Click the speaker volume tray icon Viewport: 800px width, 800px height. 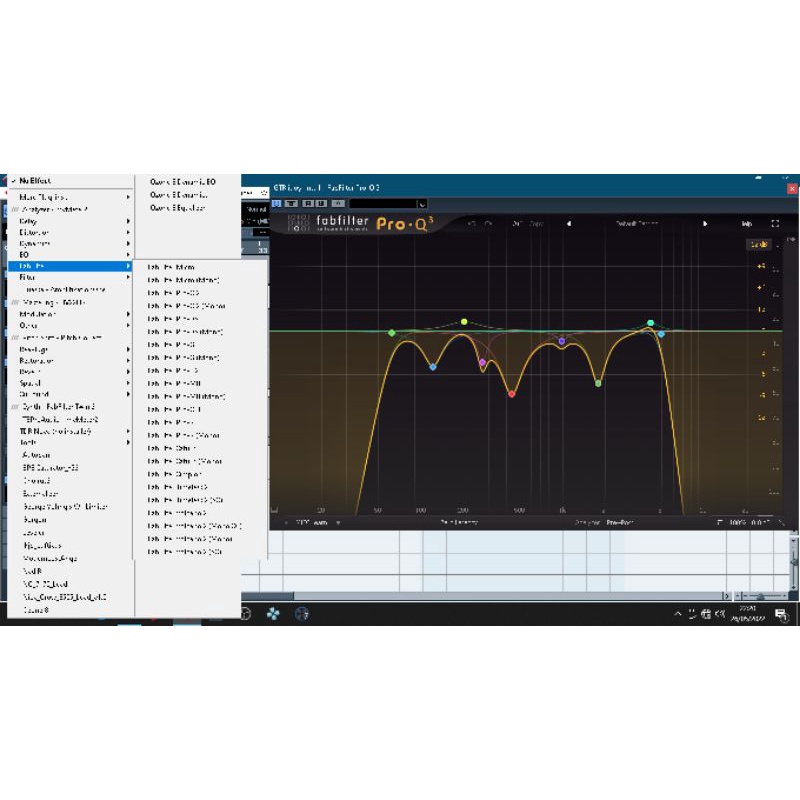[719, 614]
